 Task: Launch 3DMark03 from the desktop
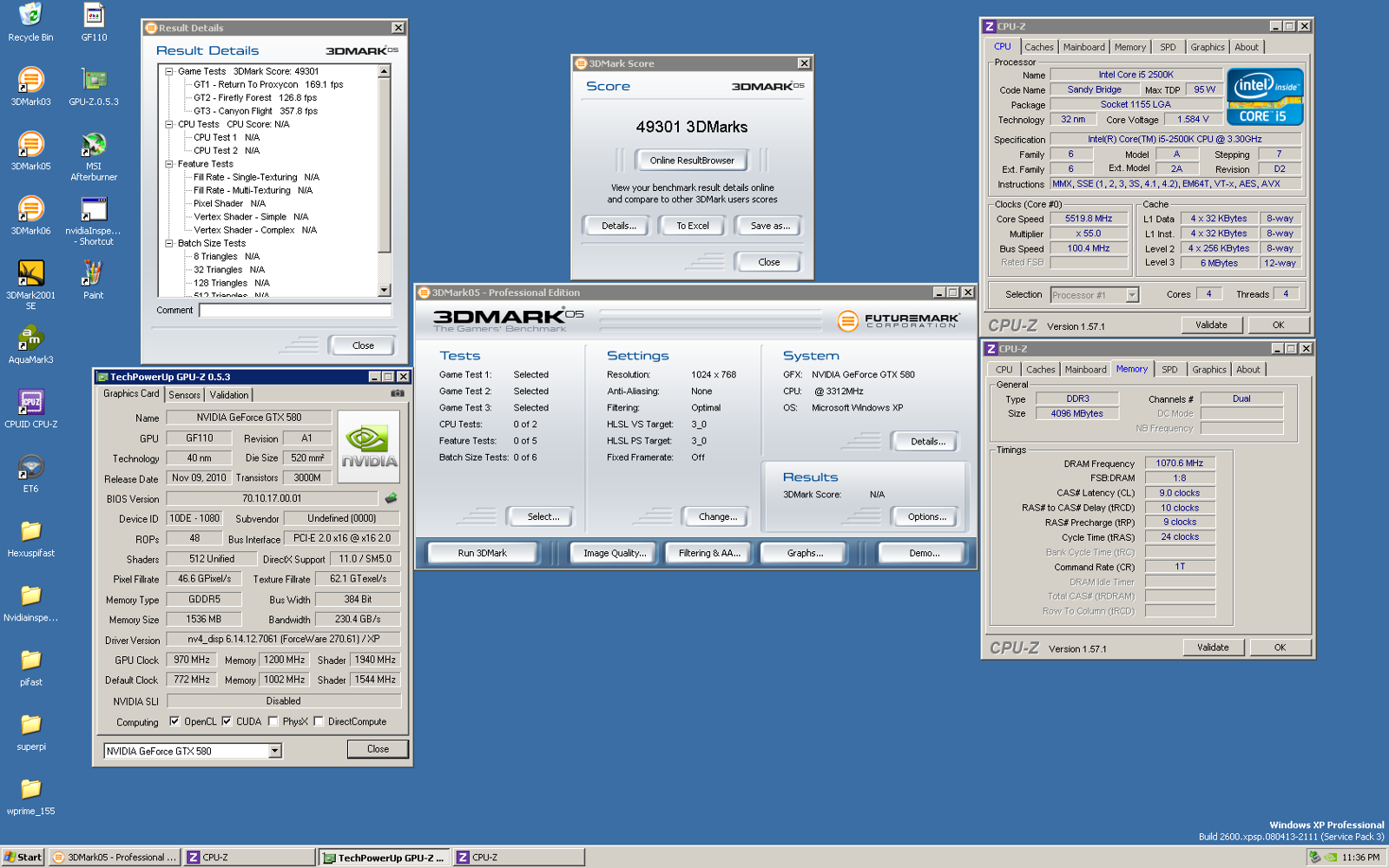click(30, 86)
